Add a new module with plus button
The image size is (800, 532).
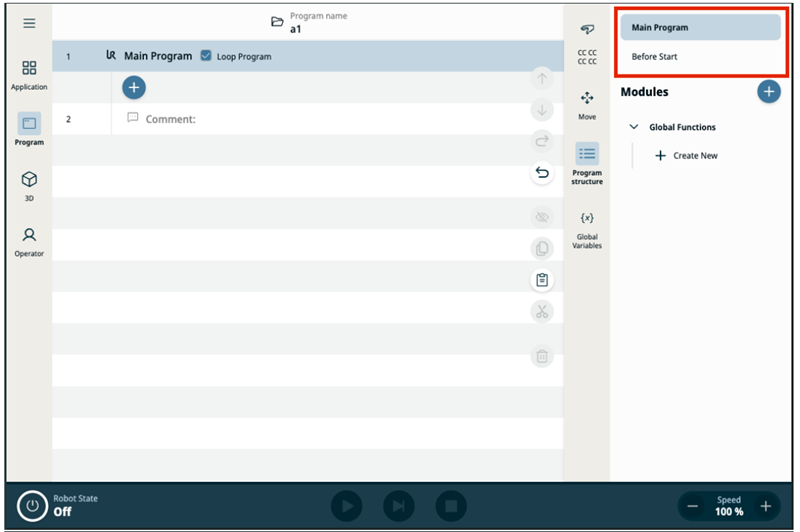[768, 92]
